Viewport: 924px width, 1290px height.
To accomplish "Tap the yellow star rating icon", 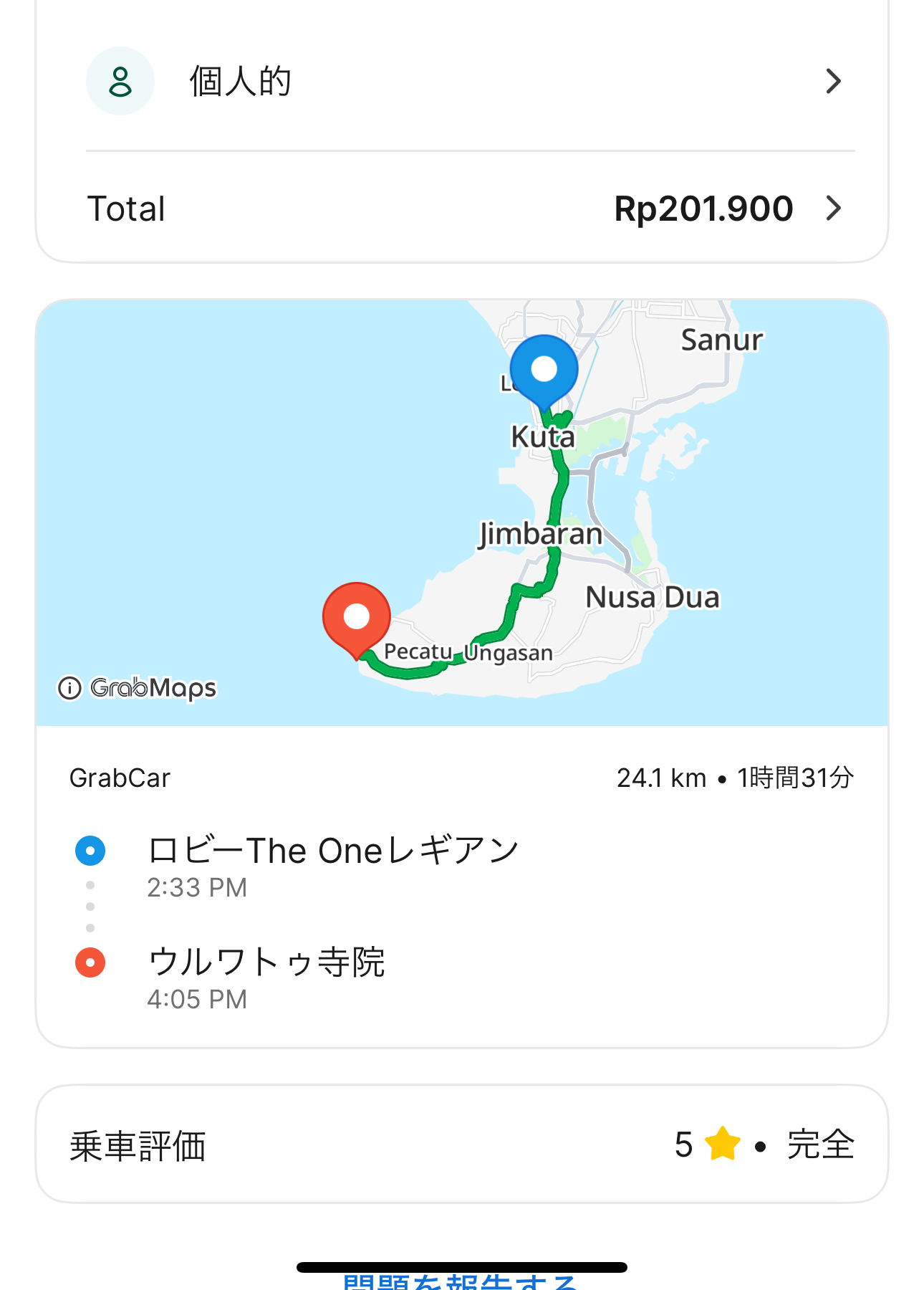I will [x=723, y=1144].
